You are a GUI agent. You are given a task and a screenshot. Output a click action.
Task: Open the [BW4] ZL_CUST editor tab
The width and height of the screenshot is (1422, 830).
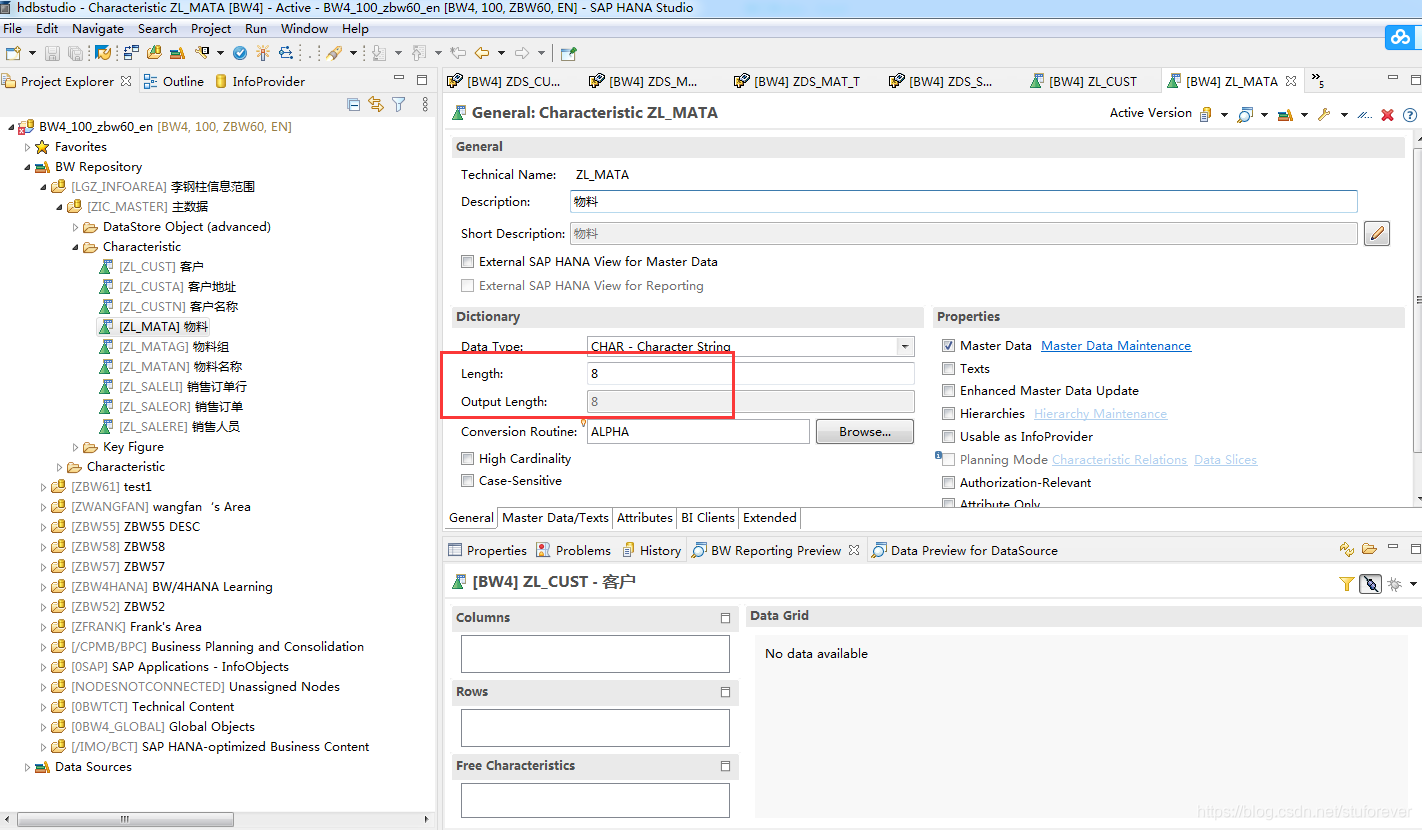[x=1084, y=81]
